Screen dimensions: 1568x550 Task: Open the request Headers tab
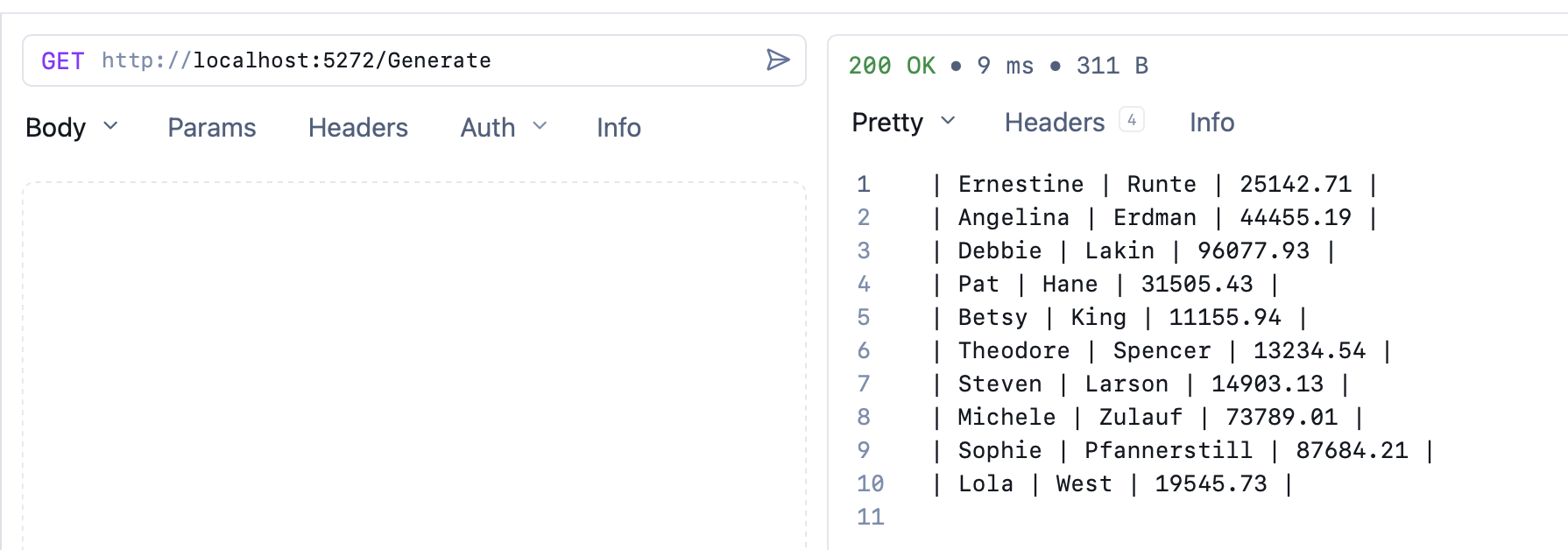coord(357,128)
